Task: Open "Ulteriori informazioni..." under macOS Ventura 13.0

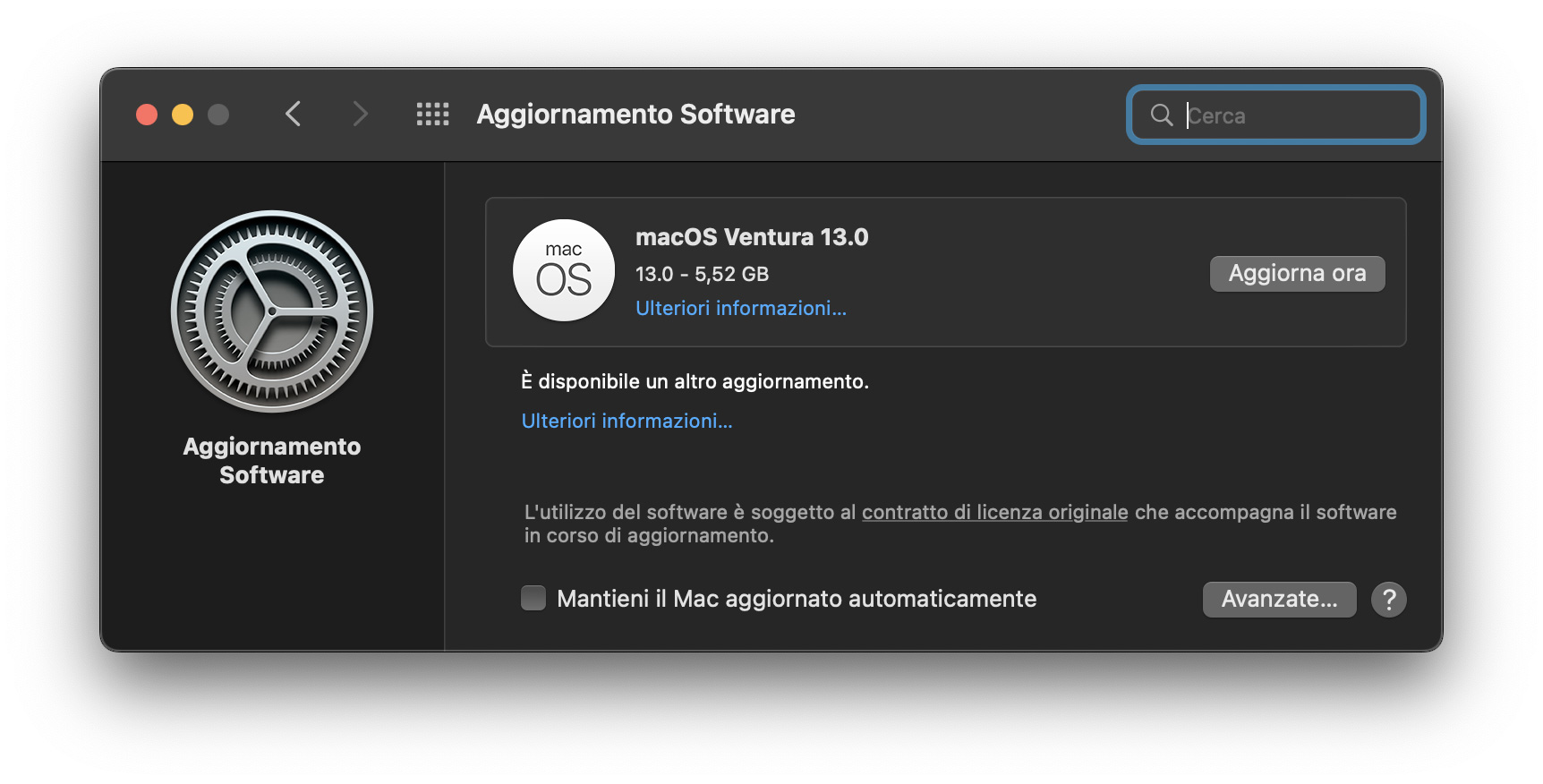Action: (x=740, y=309)
